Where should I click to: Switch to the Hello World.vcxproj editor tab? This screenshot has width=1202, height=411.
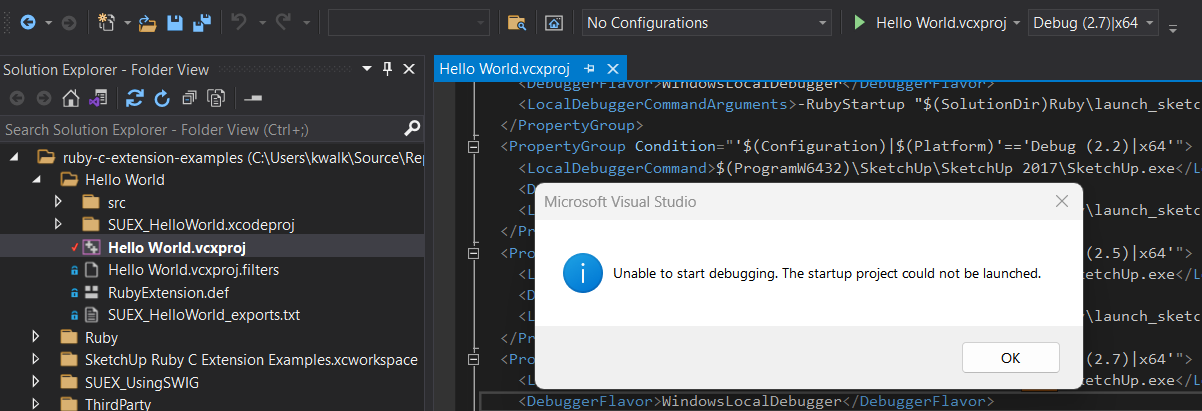pos(505,69)
